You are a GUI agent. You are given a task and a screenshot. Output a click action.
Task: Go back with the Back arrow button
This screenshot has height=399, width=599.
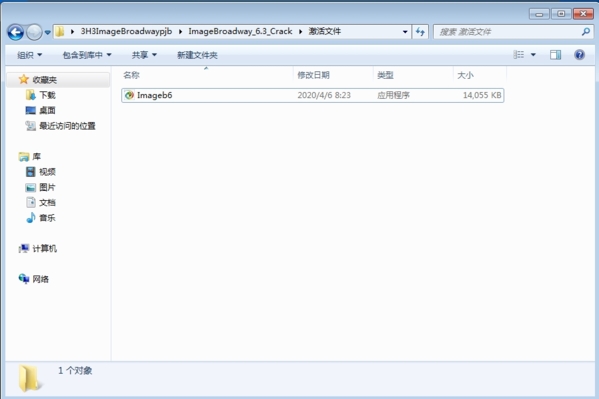click(x=16, y=32)
